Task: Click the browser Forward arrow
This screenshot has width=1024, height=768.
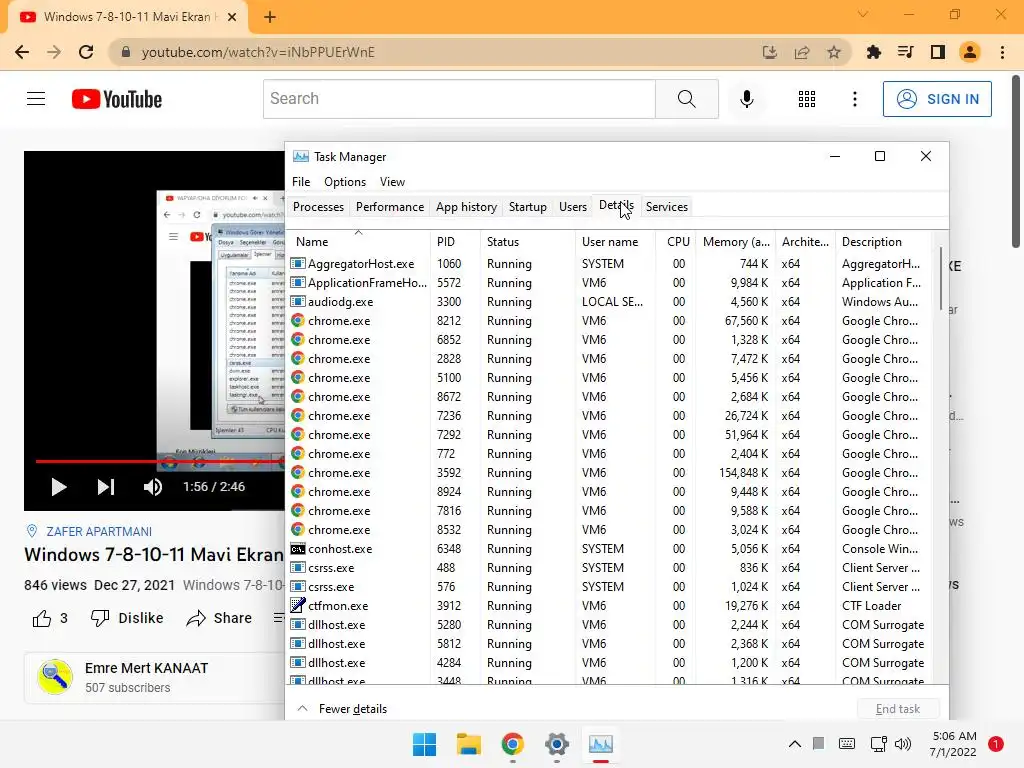Action: (54, 52)
